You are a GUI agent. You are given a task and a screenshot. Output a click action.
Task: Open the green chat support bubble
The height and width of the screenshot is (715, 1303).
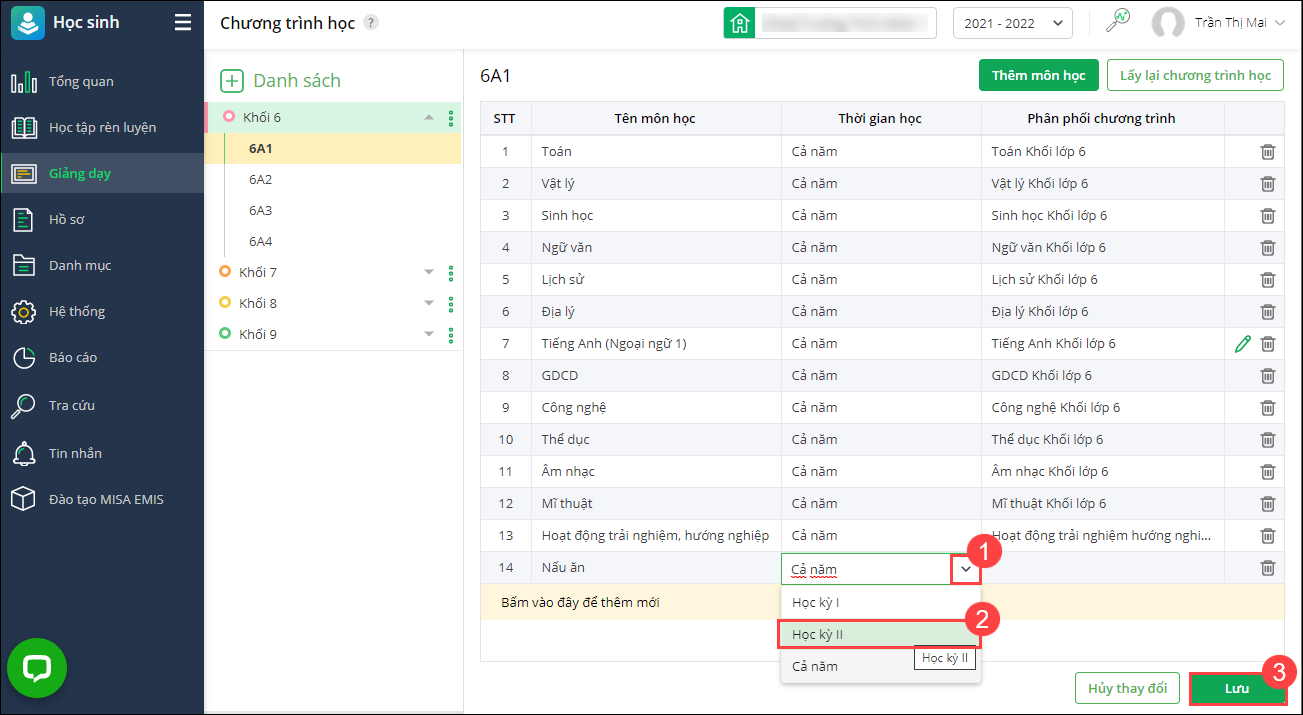37,667
